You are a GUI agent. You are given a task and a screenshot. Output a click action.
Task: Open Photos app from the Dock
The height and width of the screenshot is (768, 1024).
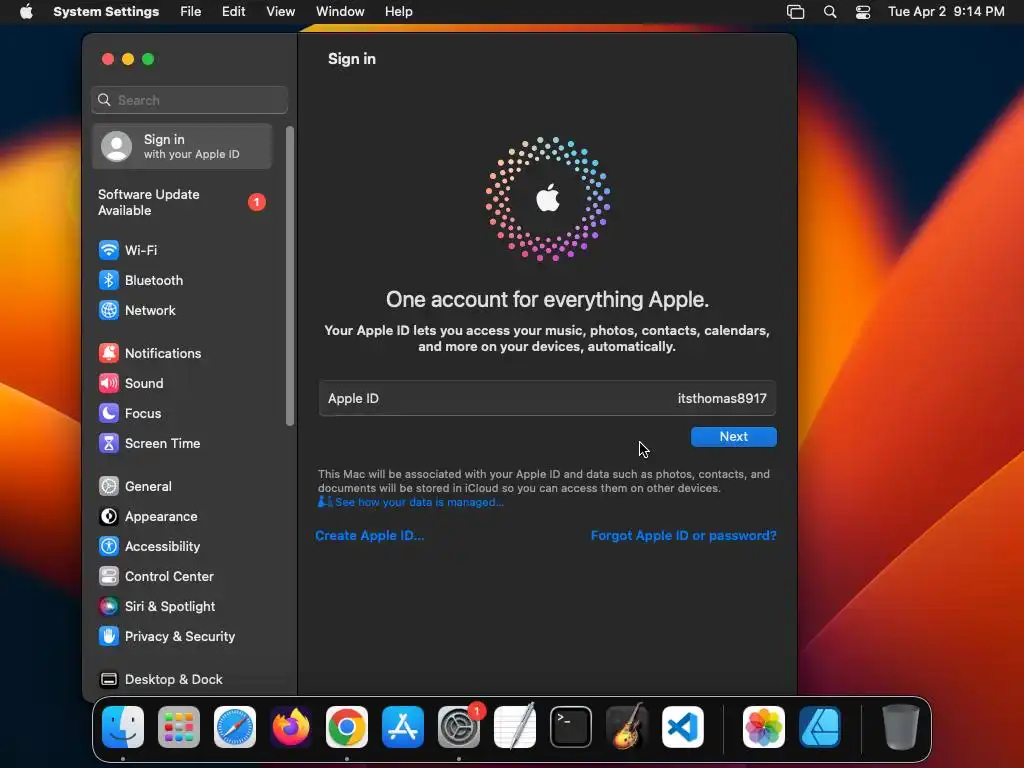click(764, 727)
